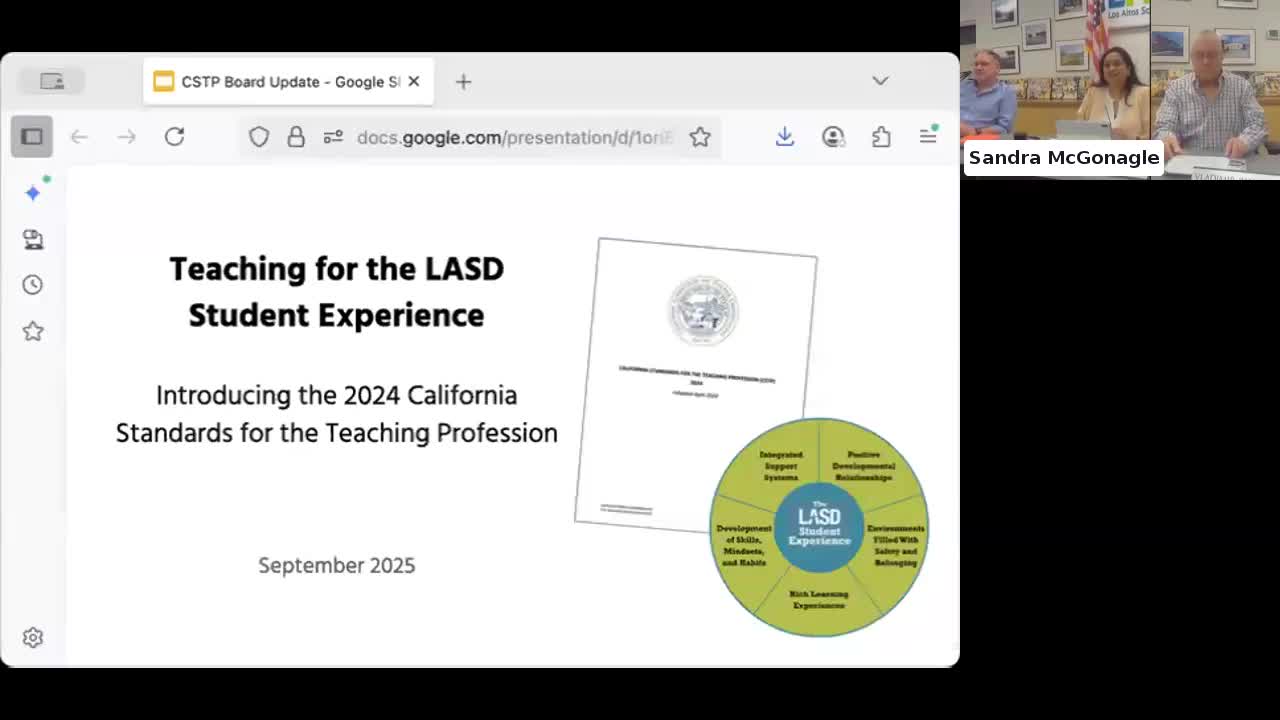Click the tracking protection shield icon
The height and width of the screenshot is (720, 1280).
tap(259, 136)
